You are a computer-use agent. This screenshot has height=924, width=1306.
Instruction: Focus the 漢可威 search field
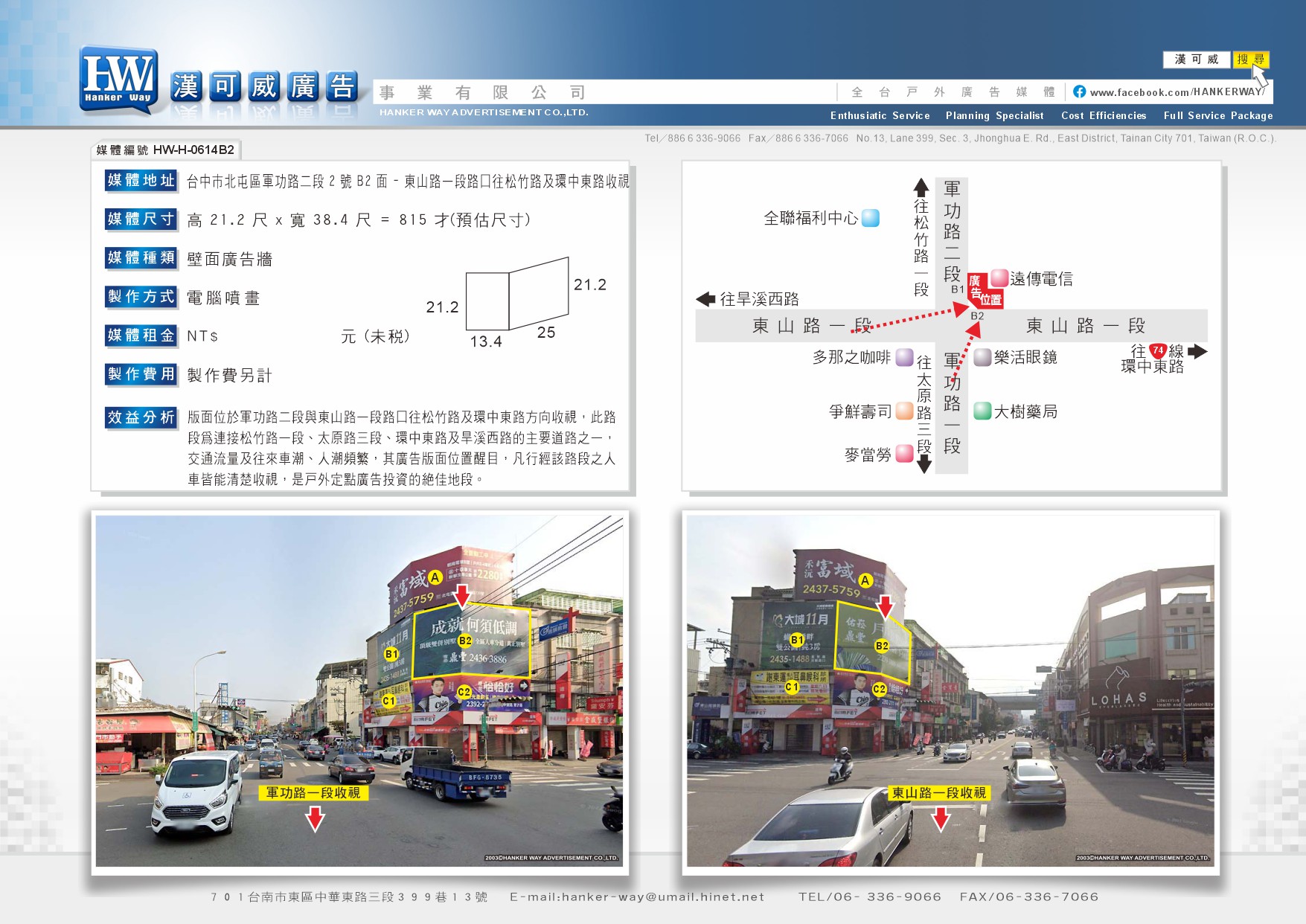(1197, 60)
